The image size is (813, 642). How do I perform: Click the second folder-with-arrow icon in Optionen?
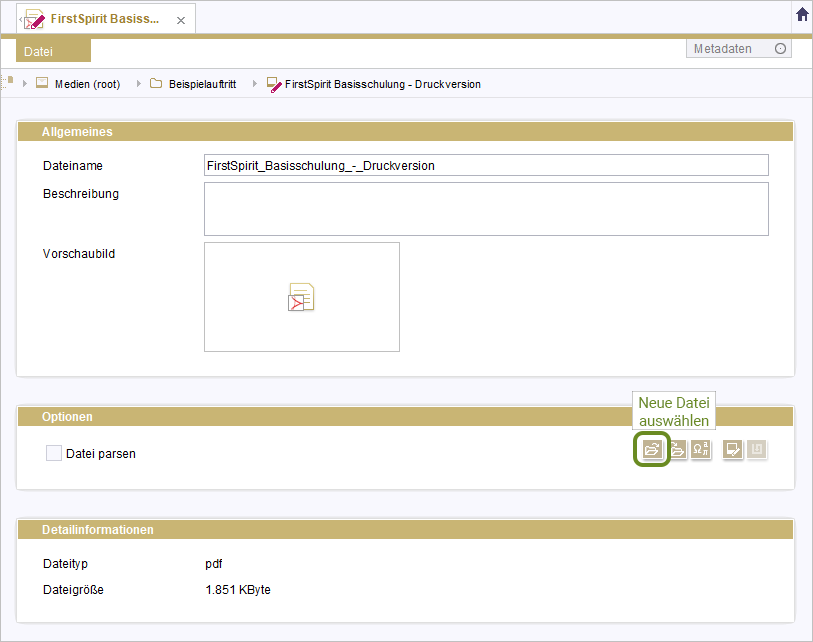(678, 449)
